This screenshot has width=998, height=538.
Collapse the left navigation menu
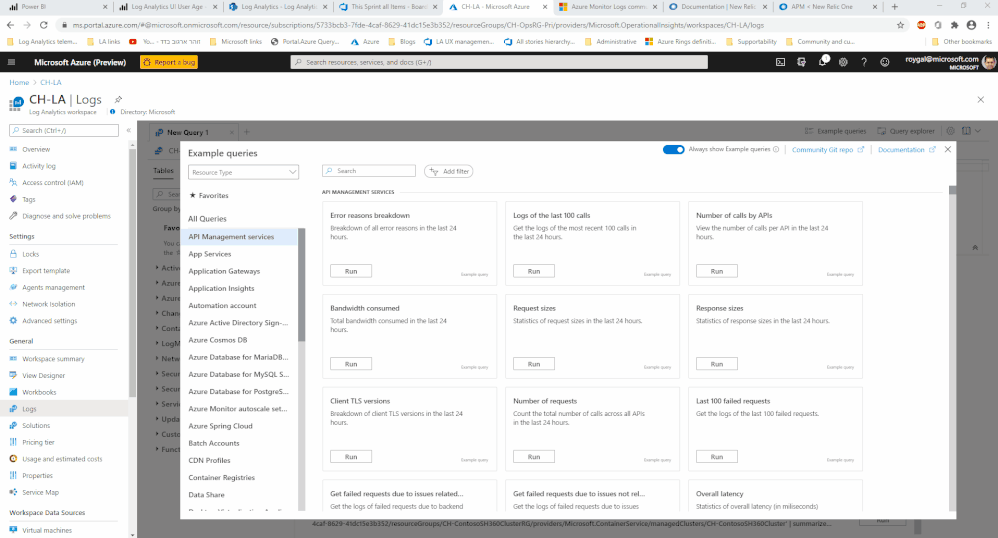[x=129, y=130]
